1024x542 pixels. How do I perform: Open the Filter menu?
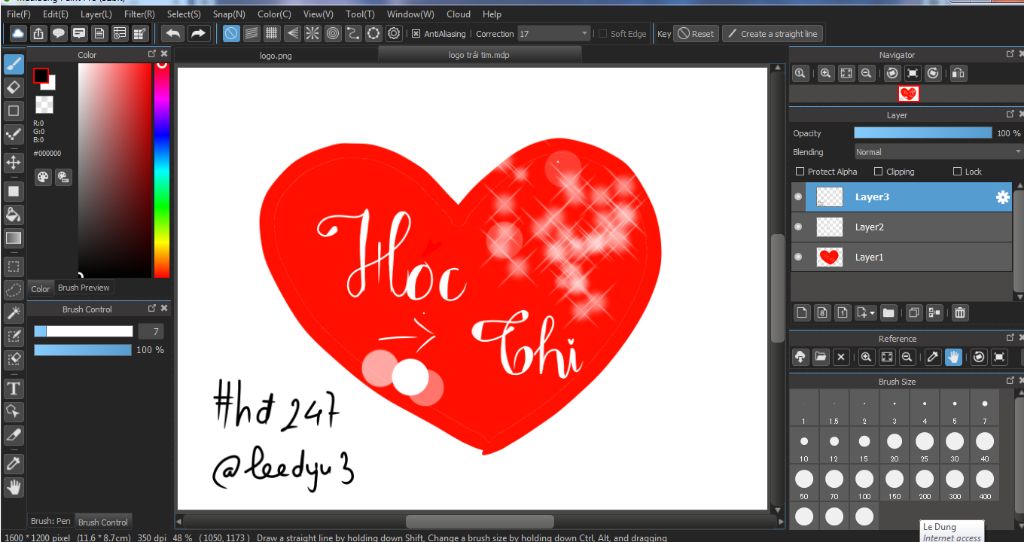tap(139, 14)
